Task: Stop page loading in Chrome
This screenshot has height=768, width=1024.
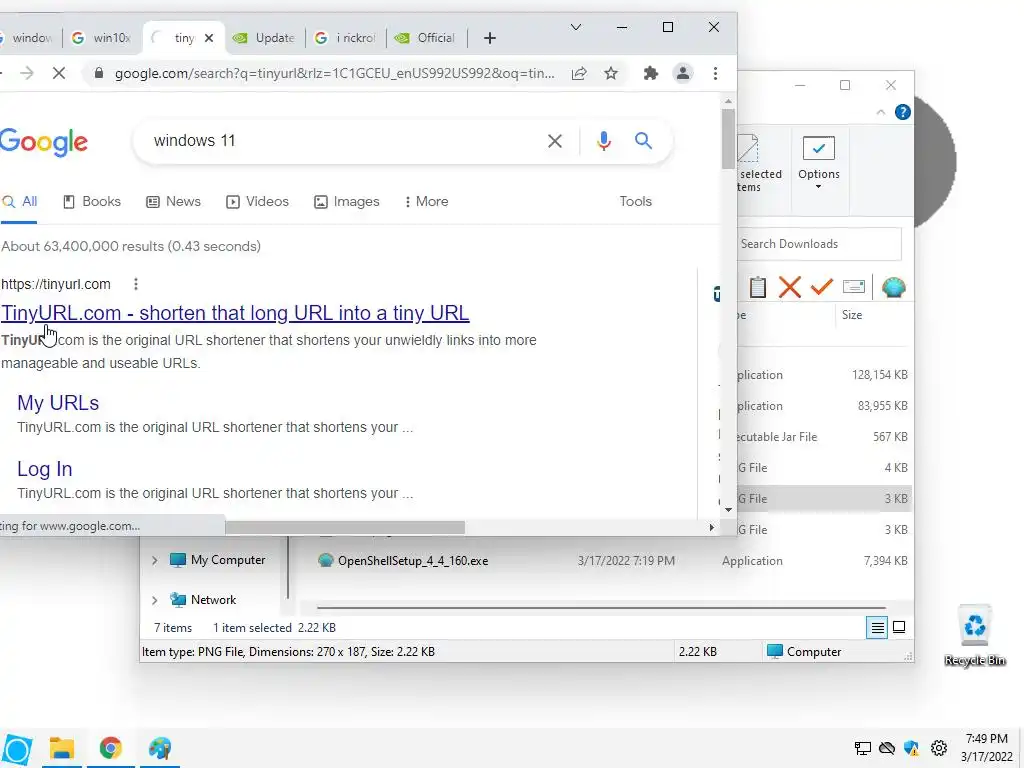Action: pos(59,73)
